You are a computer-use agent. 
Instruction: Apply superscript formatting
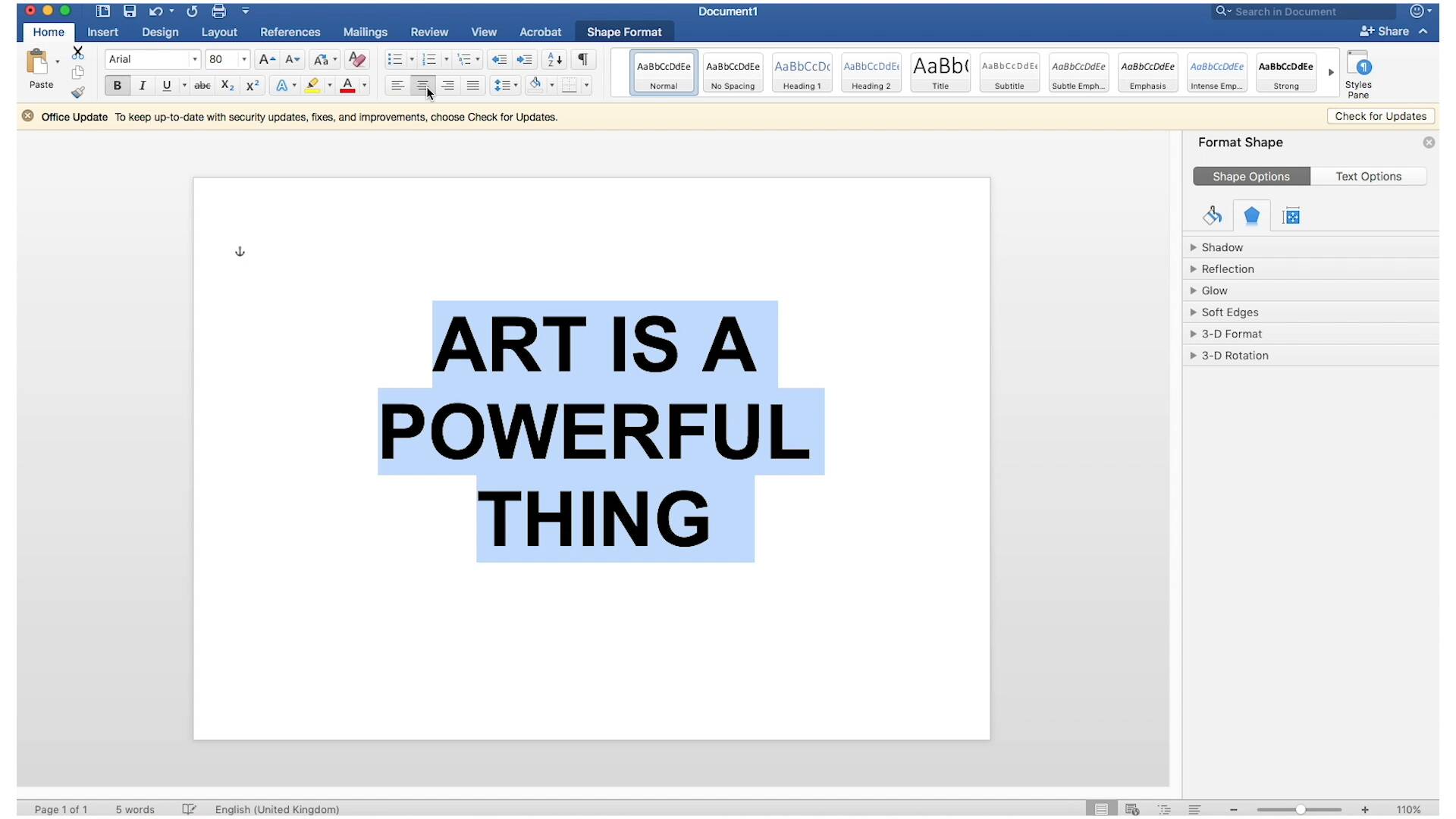click(253, 86)
